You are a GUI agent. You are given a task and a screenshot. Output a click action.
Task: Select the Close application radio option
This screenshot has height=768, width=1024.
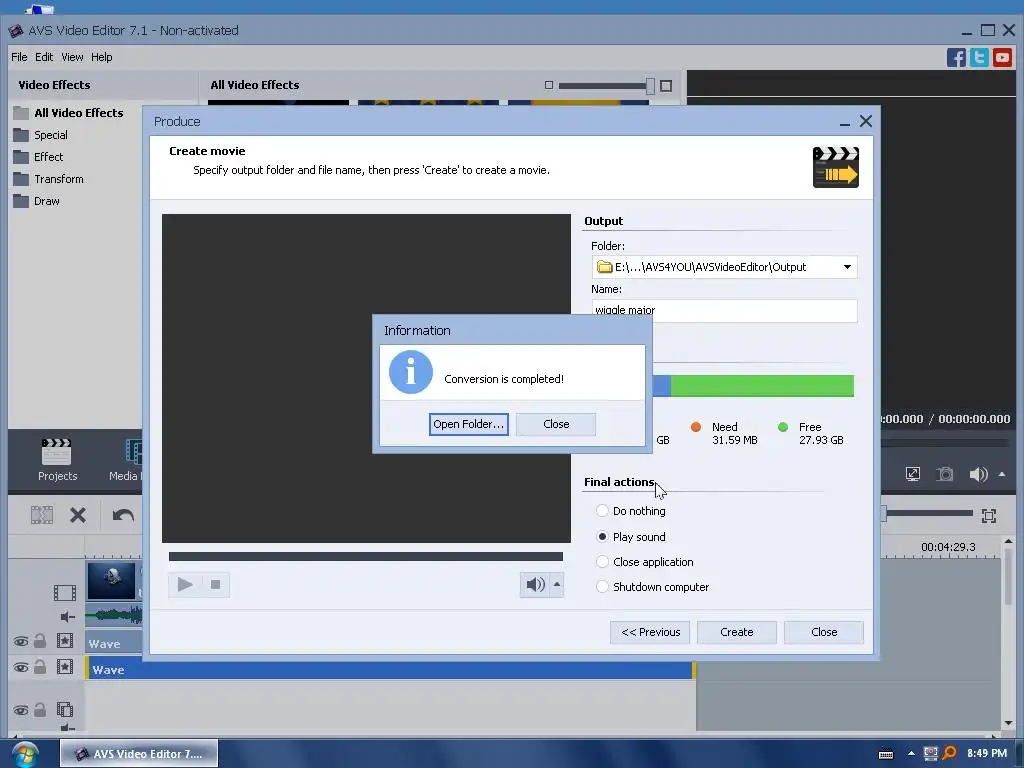coord(602,562)
